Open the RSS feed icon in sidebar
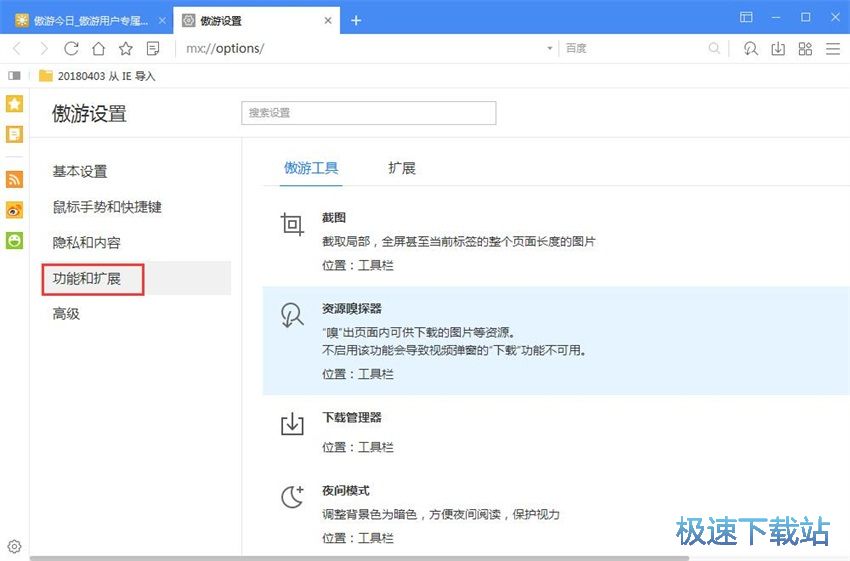The height and width of the screenshot is (561, 850). tap(15, 179)
